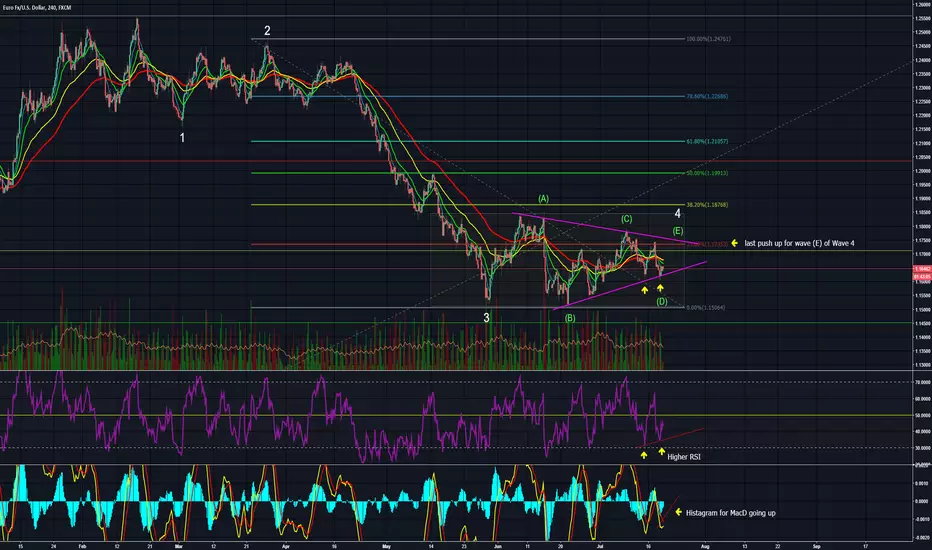This screenshot has width=932, height=550.
Task: Click the 70.0000 RSI scale label
Action: point(923,382)
